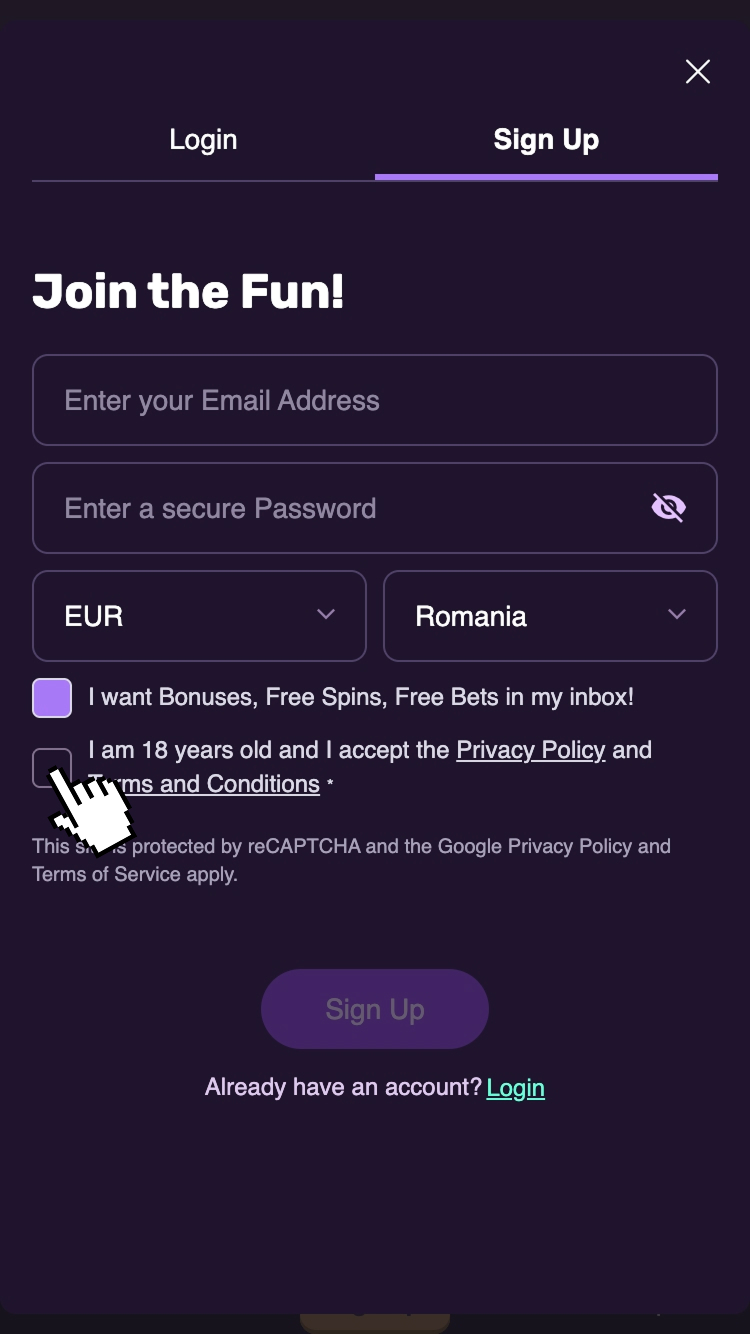
Task: Click the "I am 18 years old" label
Action: pyautogui.click(x=270, y=750)
